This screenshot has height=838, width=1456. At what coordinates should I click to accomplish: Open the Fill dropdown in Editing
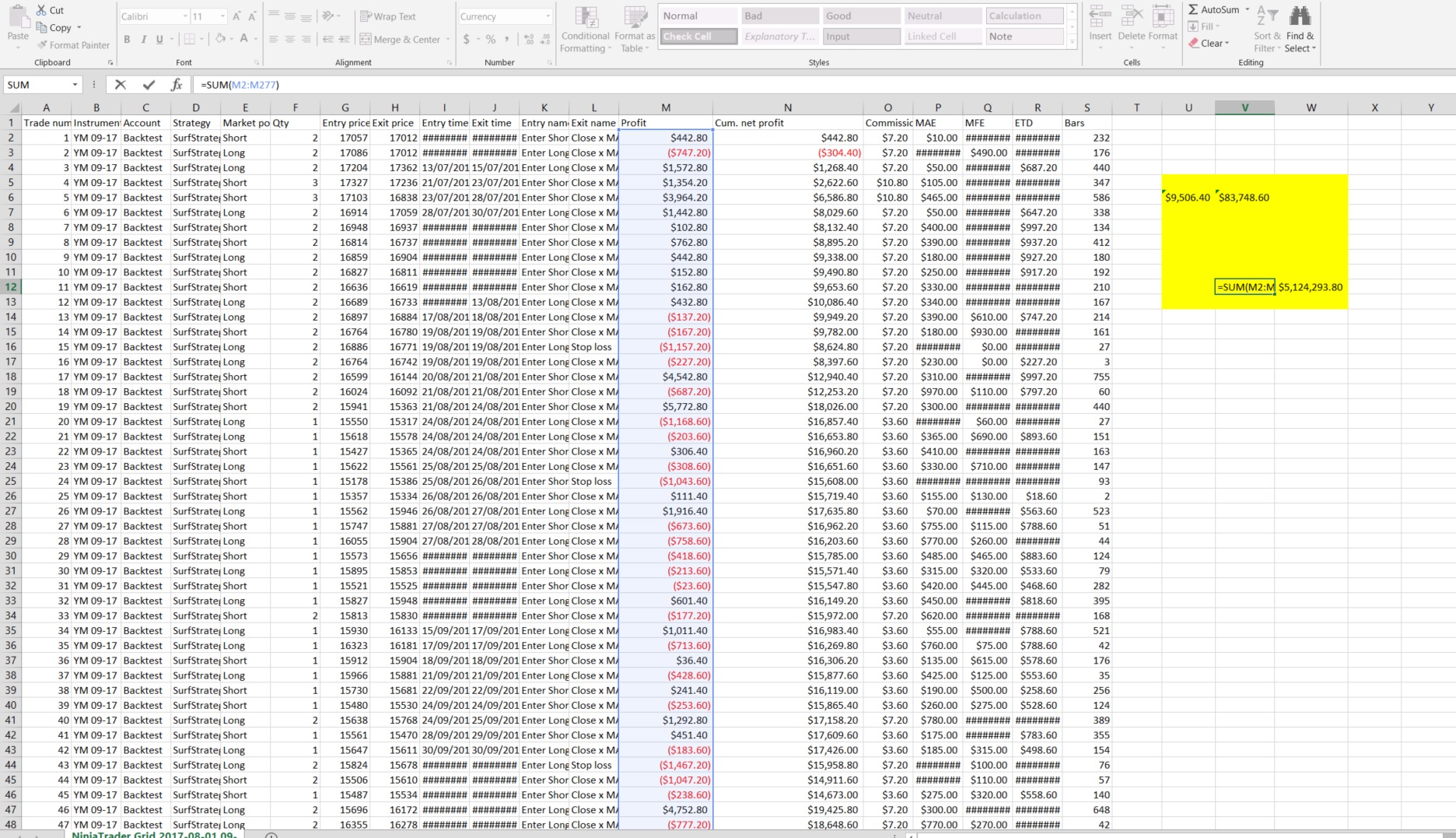click(1205, 26)
